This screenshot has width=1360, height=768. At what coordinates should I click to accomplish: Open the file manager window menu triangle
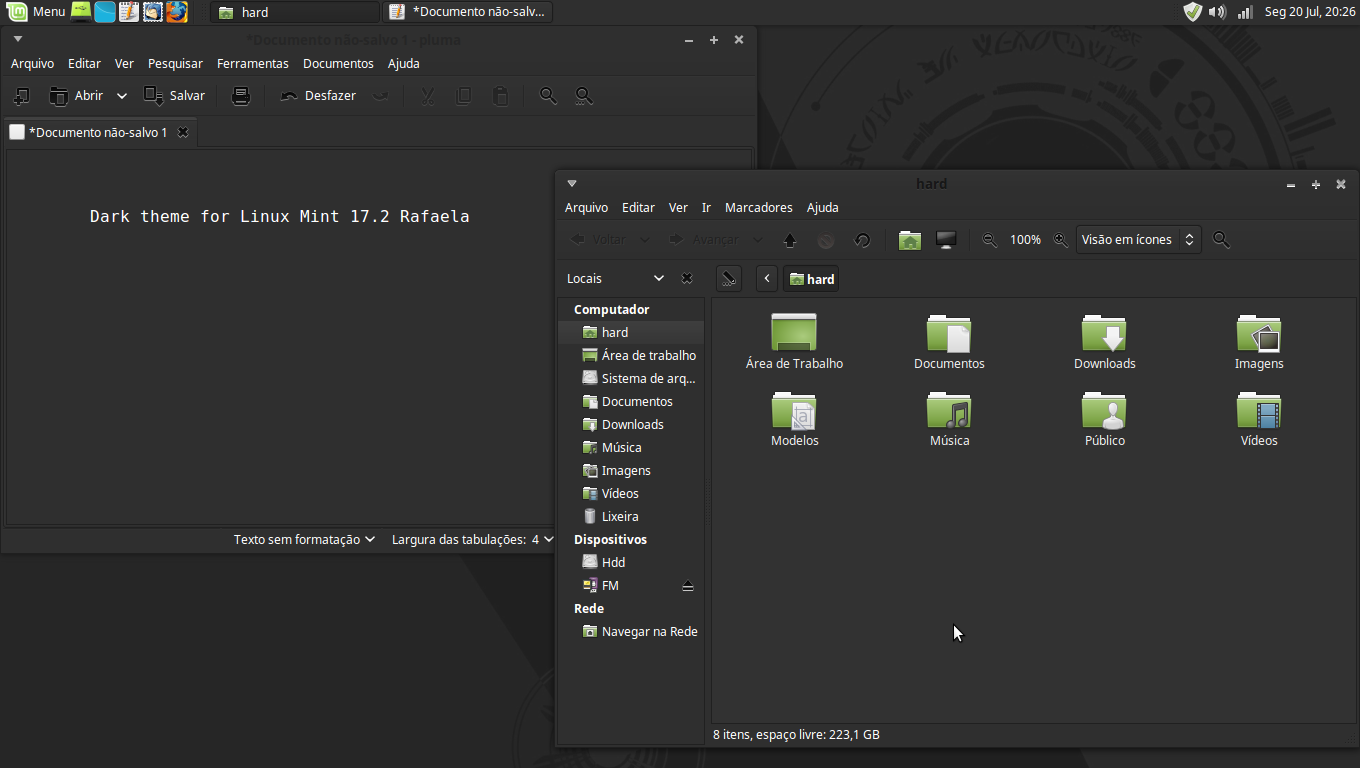point(572,184)
